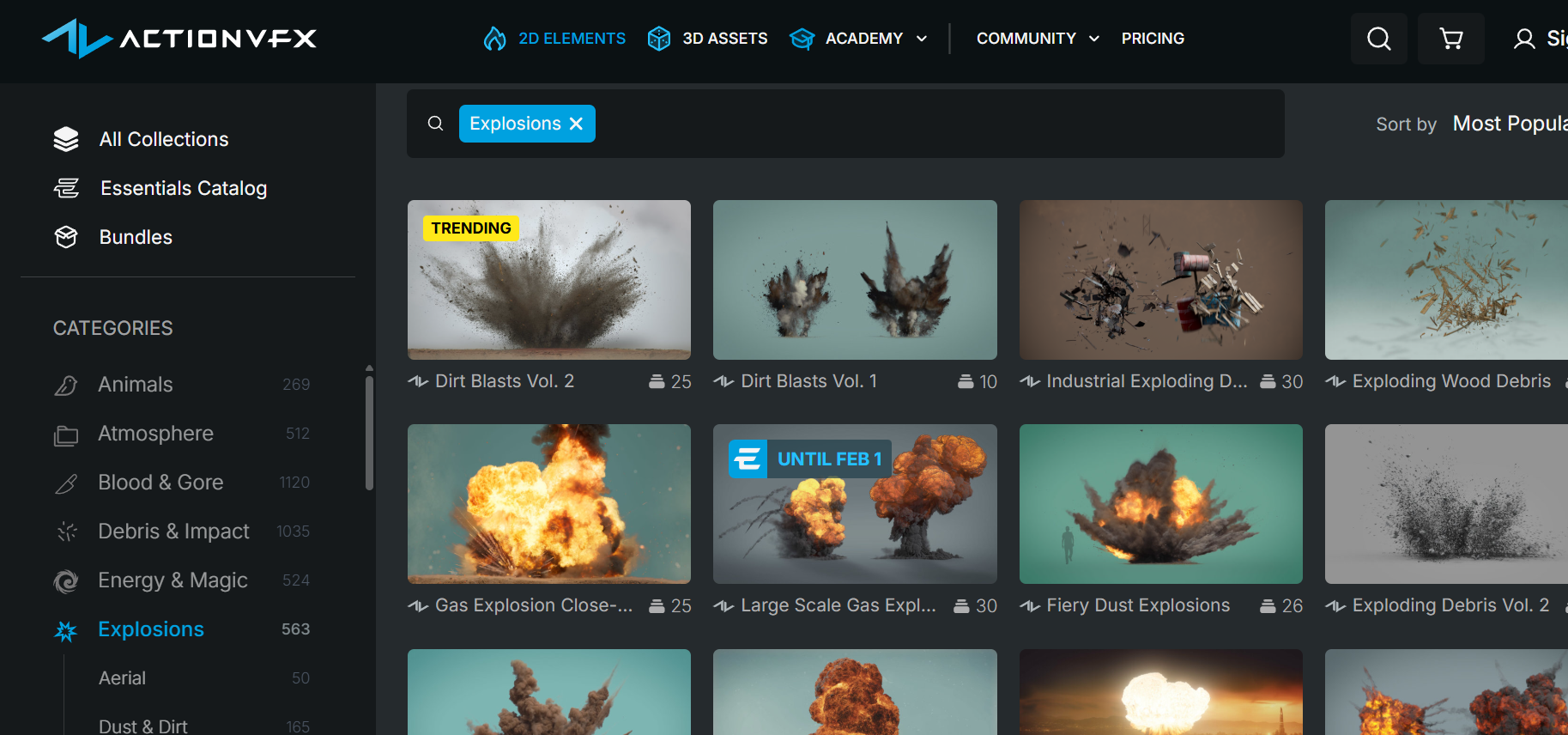Open the Essentials Catalog
This screenshot has width=1568, height=735.
click(x=184, y=188)
